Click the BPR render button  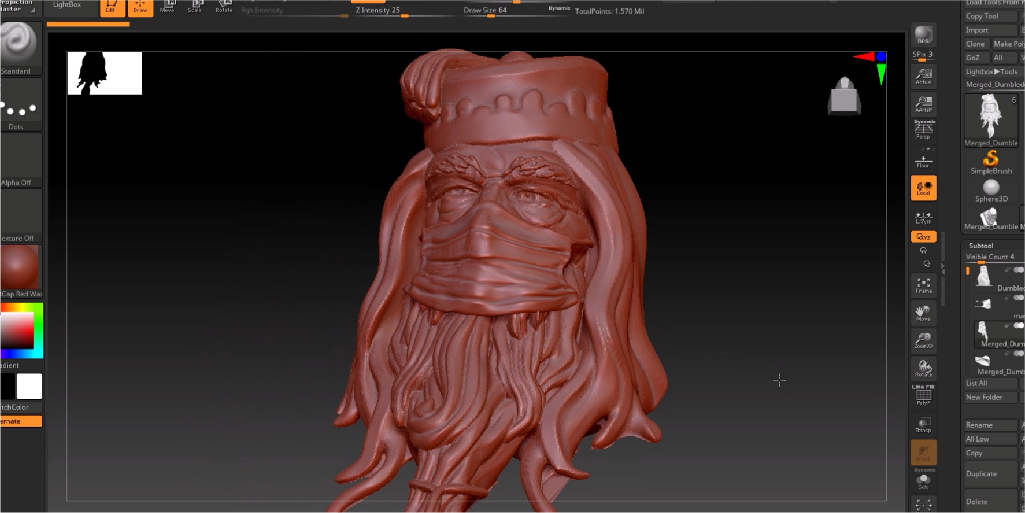click(924, 35)
